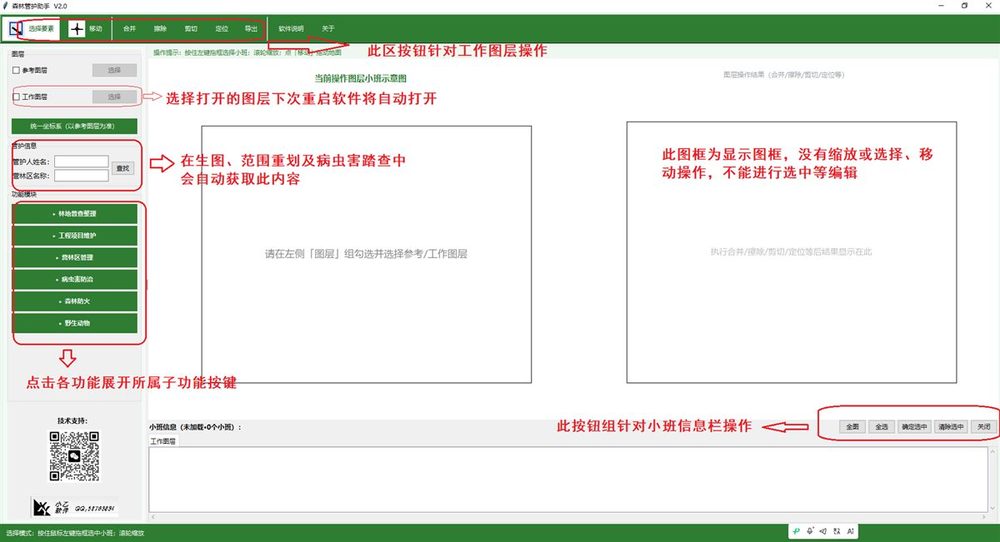
Task: Click 选择 button beside 参考图层
Action: (114, 70)
